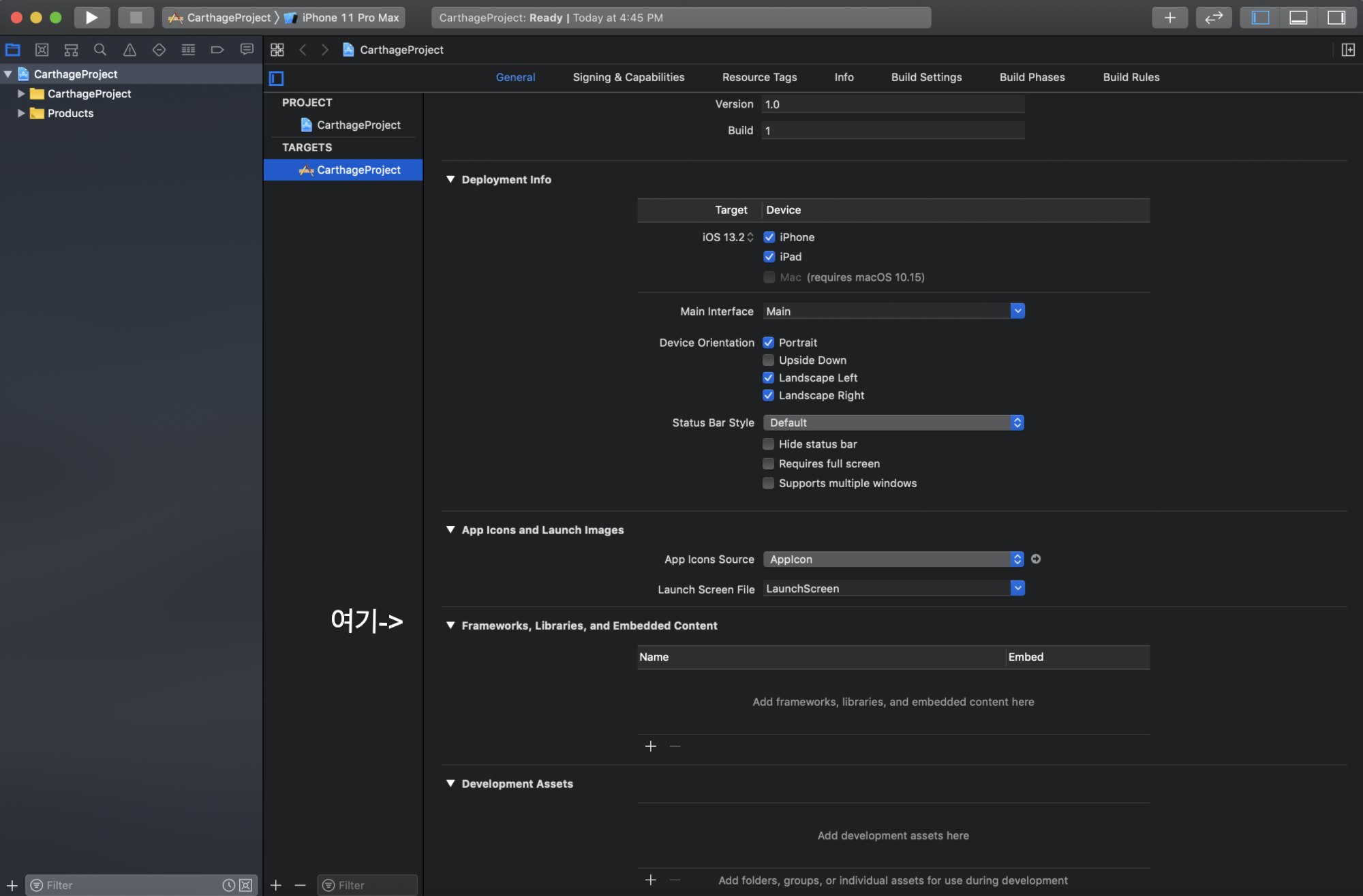
Task: Click the Version text field
Action: 893,104
